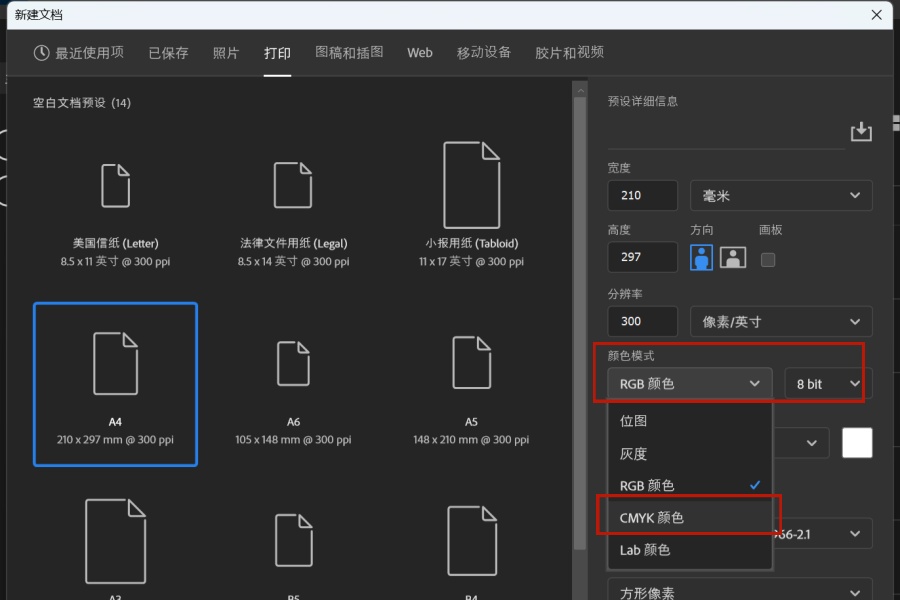This screenshot has width=900, height=600.
Task: Enable the 画板 artboard checkbox
Action: click(768, 260)
